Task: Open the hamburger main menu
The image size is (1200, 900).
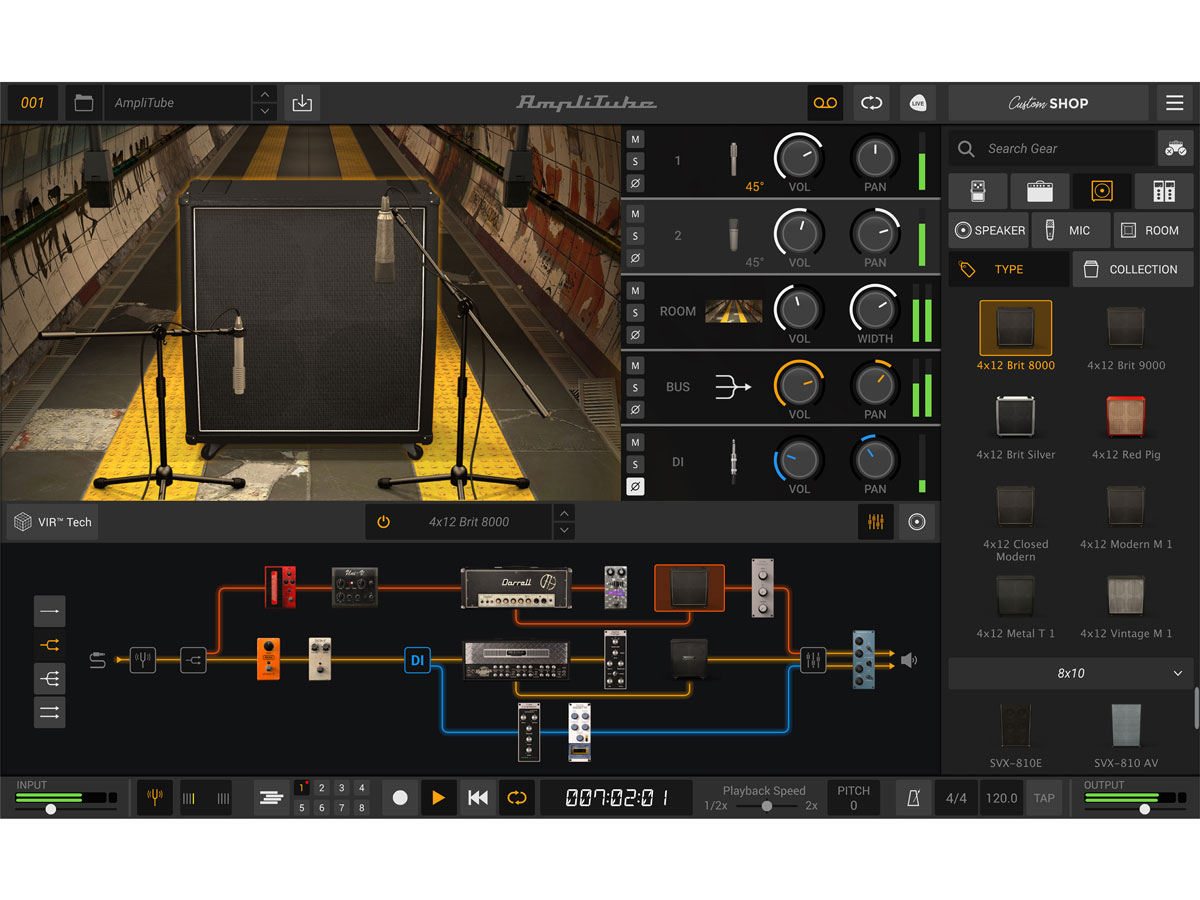Action: click(1175, 103)
